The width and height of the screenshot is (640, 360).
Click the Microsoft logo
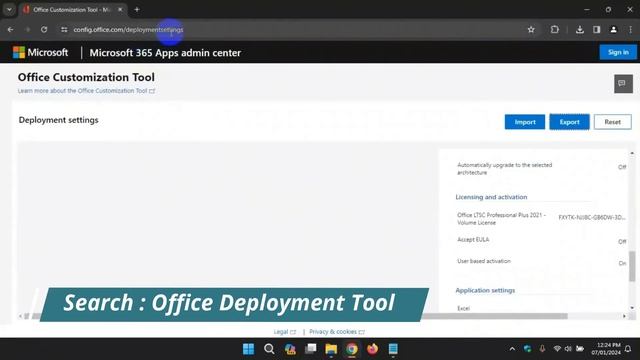point(40,52)
